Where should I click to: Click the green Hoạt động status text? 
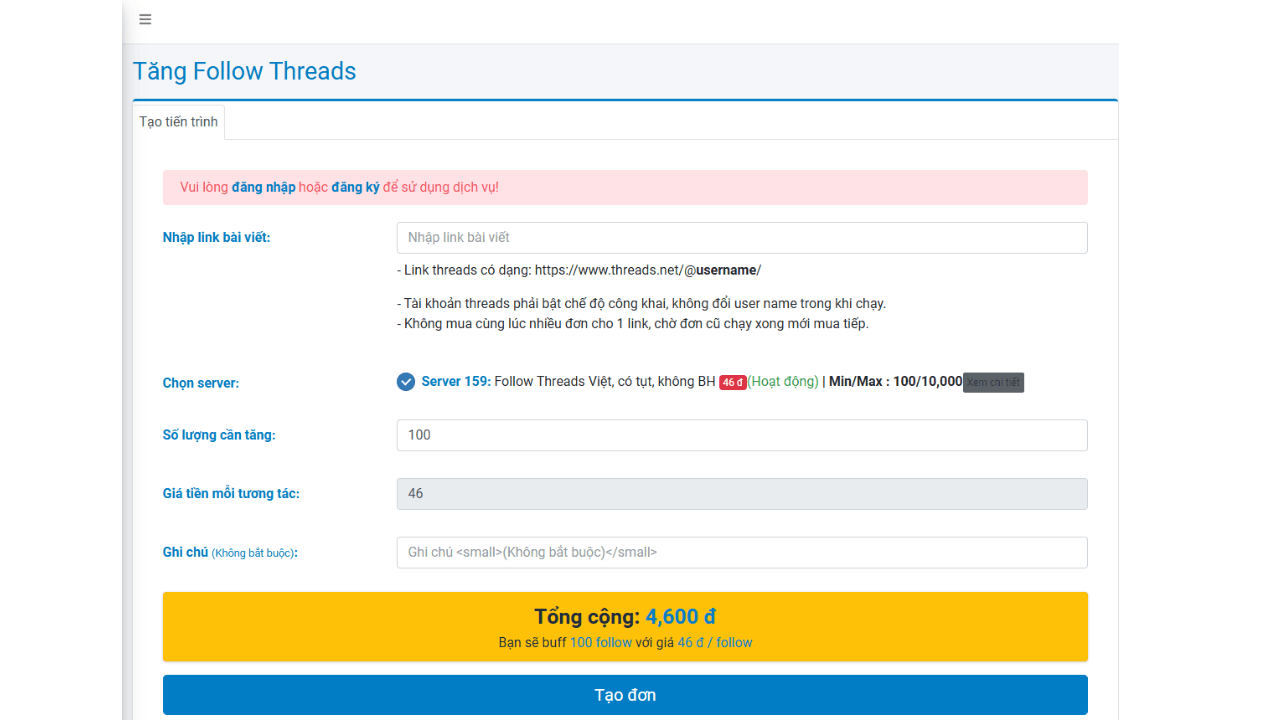click(783, 382)
